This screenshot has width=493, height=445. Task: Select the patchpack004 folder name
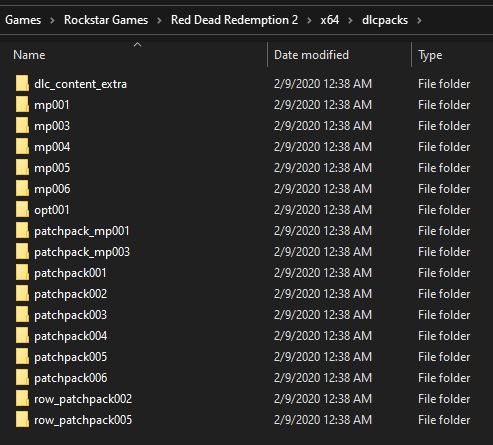tap(71, 336)
